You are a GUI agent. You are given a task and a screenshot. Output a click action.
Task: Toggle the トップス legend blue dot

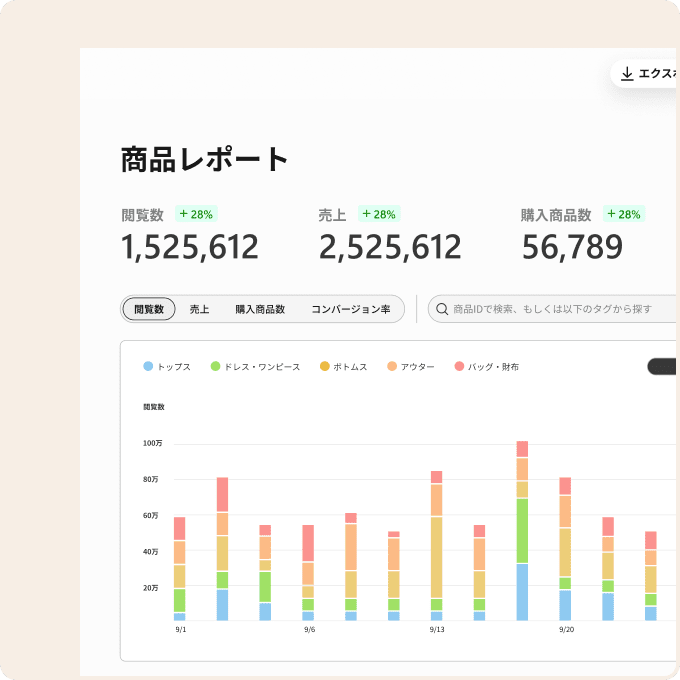(148, 366)
